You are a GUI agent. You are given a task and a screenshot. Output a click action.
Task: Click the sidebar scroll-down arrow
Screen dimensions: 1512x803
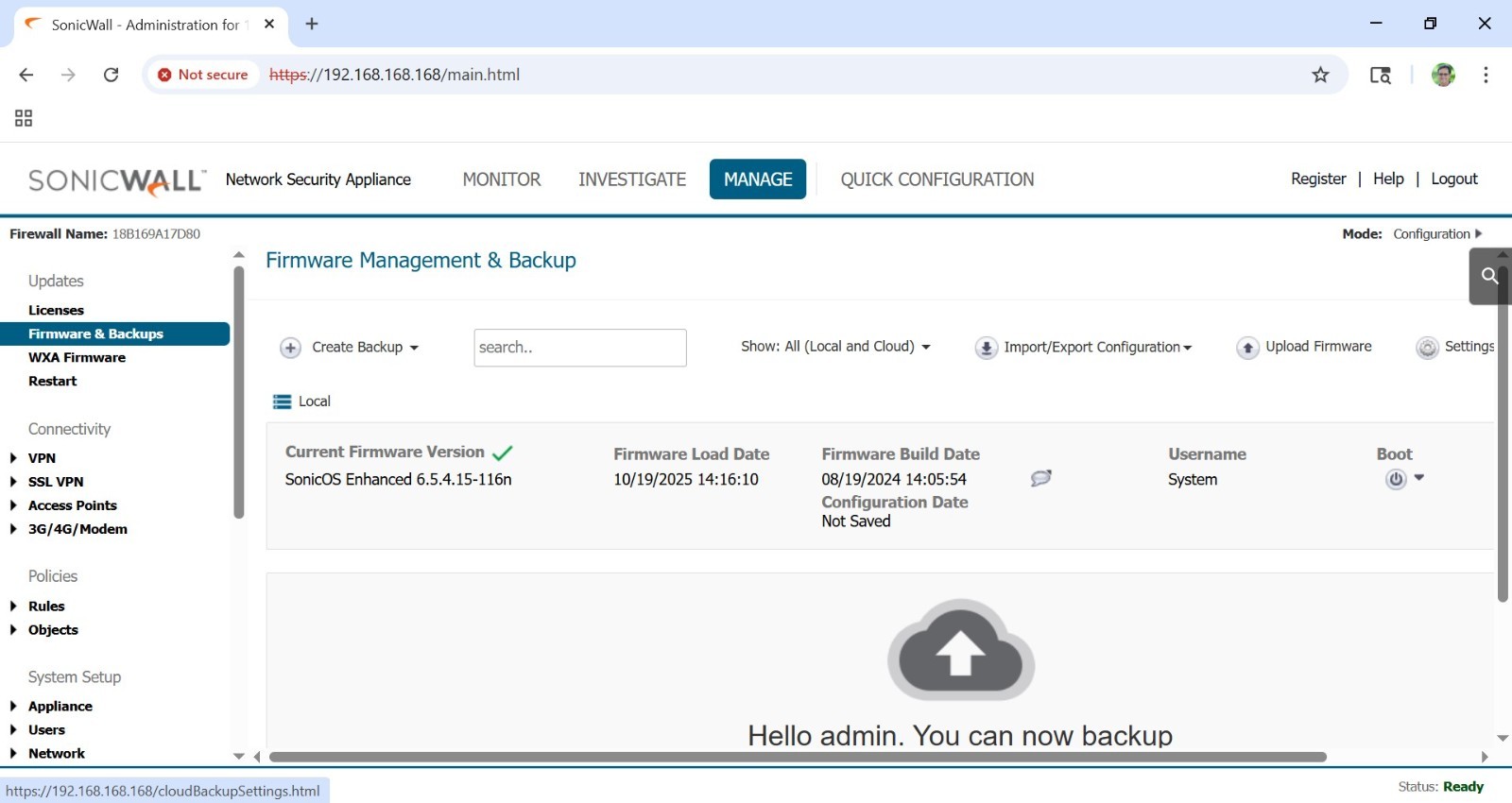(x=238, y=757)
